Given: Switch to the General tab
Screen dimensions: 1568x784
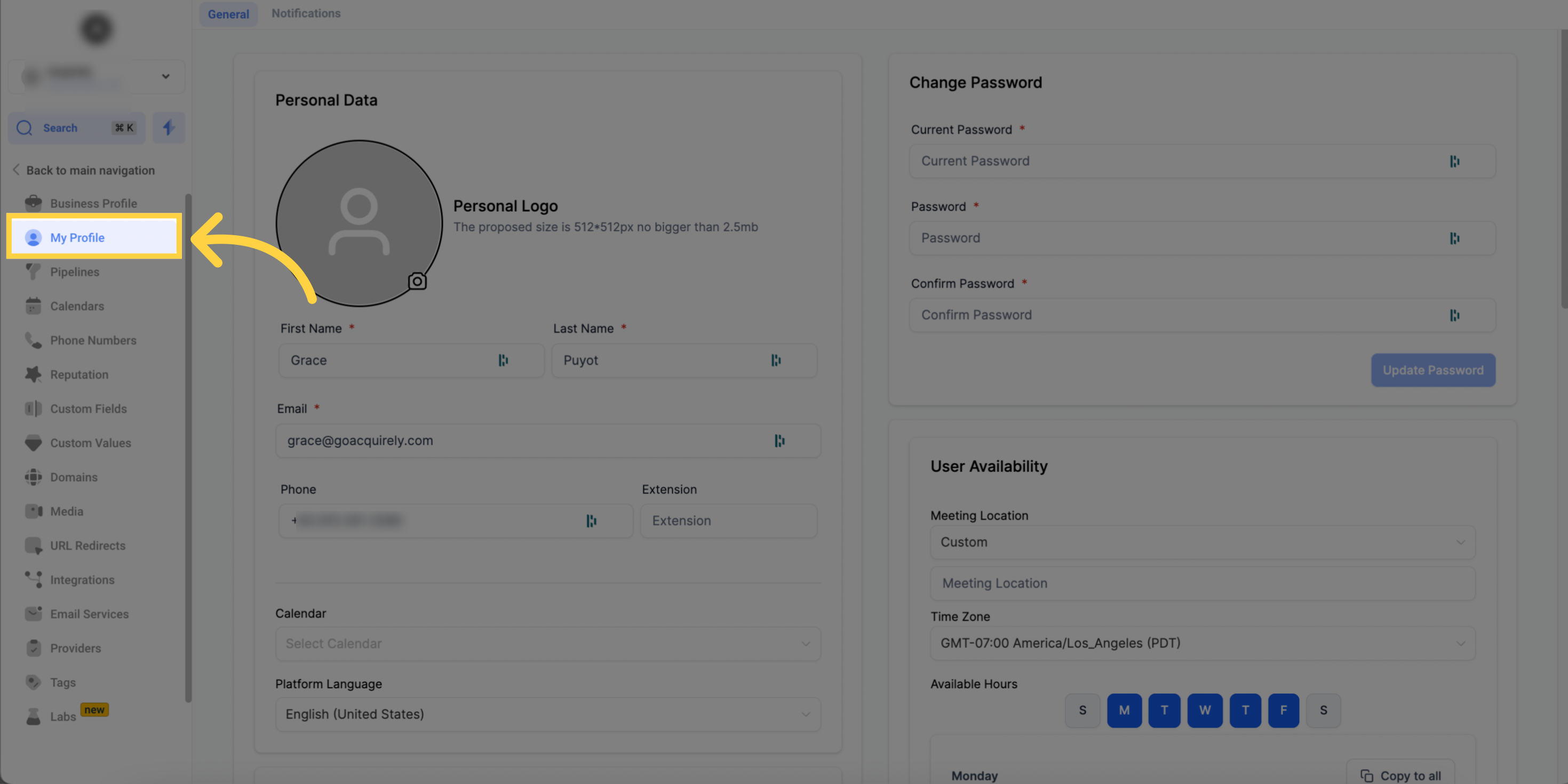Looking at the screenshot, I should 228,14.
